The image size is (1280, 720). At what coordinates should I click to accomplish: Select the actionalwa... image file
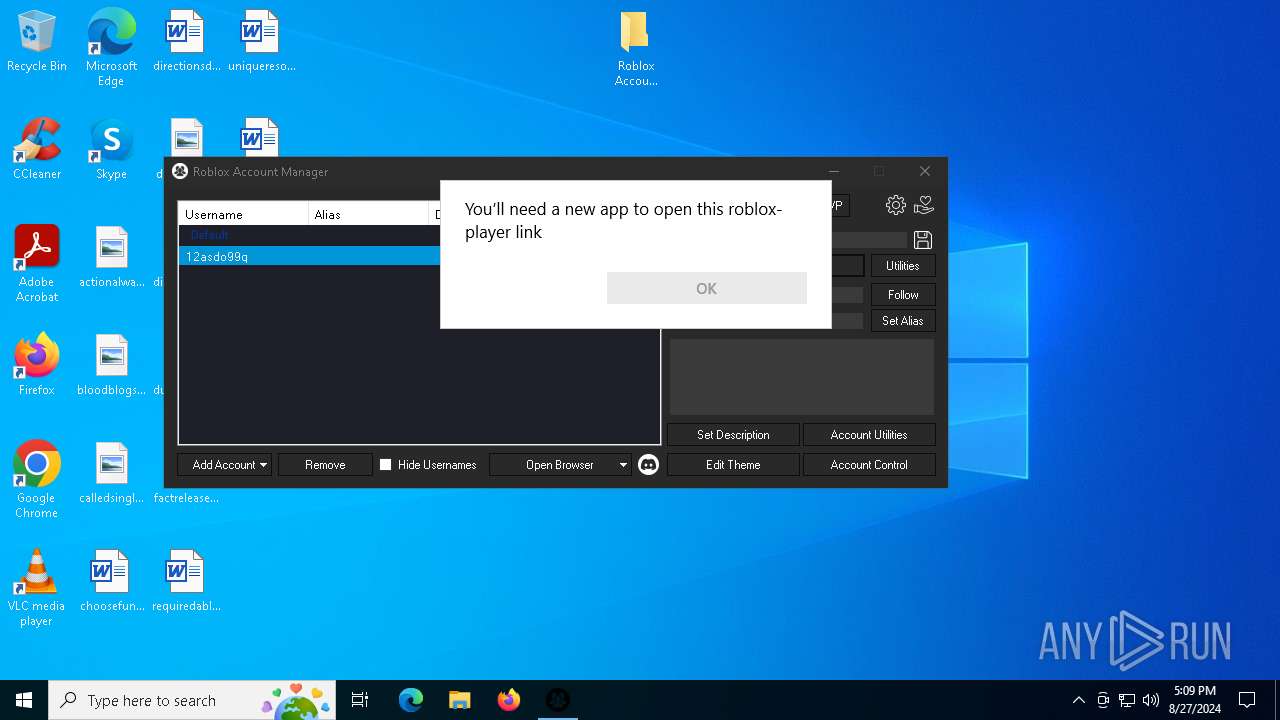click(x=112, y=258)
